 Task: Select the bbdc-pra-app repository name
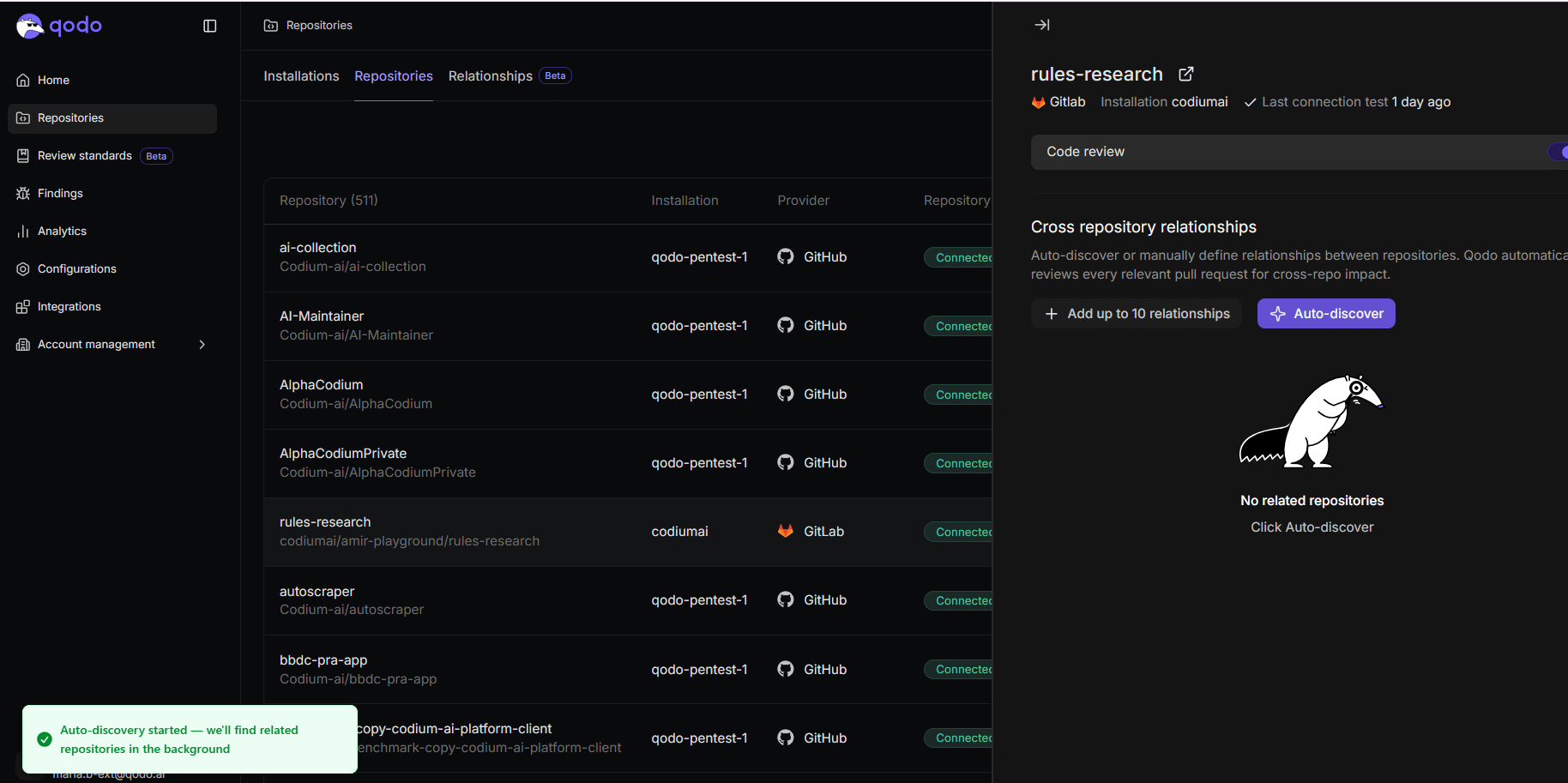tap(323, 660)
